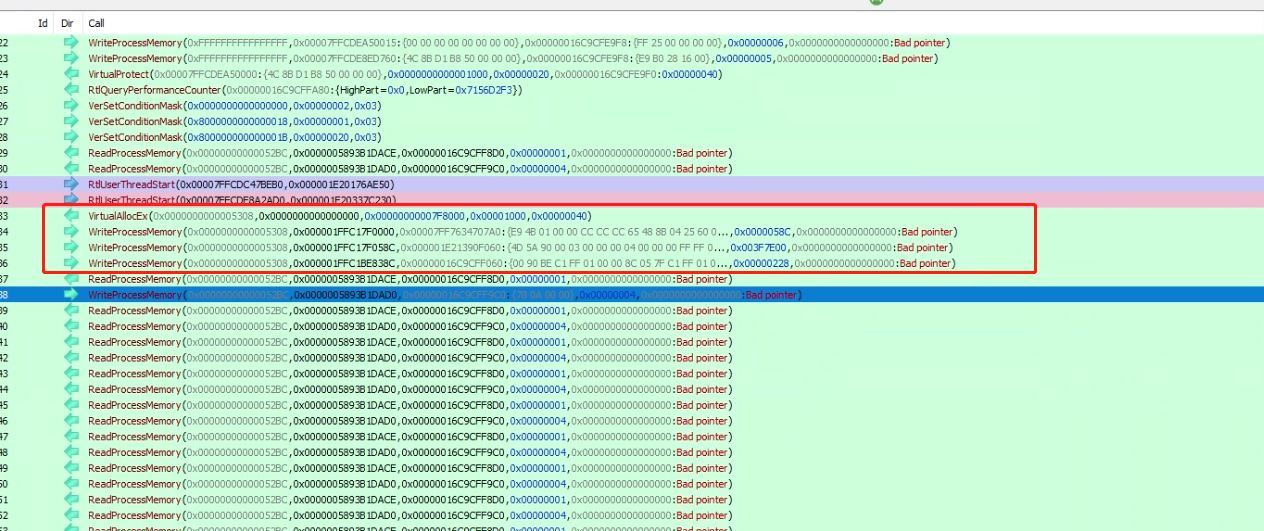Select the WriteProcessMemory call on row 22
The width and height of the screenshot is (1264, 531).
pyautogui.click(x=519, y=42)
